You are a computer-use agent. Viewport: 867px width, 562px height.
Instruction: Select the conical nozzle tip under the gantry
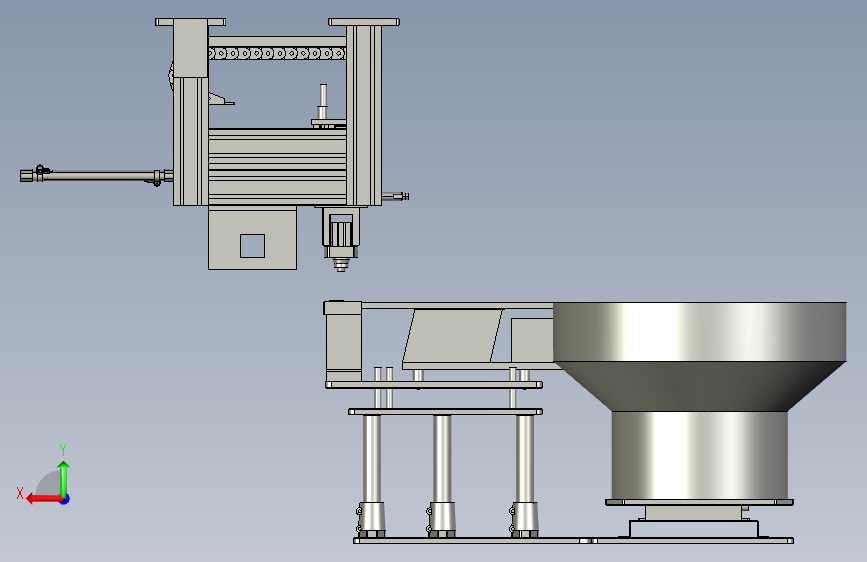click(341, 265)
